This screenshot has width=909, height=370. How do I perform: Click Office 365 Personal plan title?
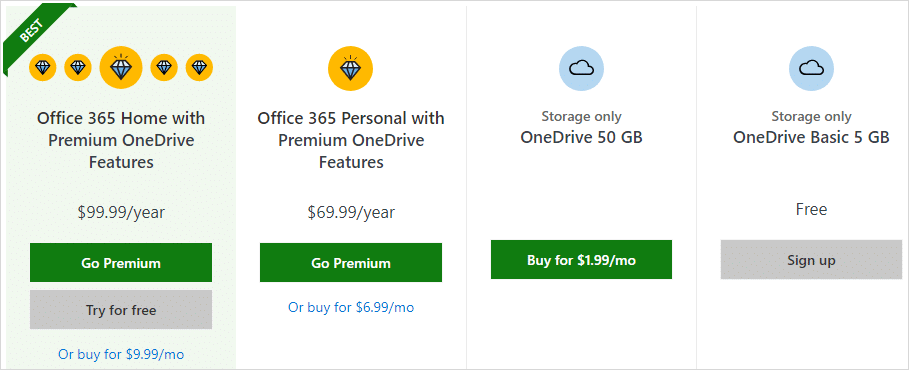point(351,140)
